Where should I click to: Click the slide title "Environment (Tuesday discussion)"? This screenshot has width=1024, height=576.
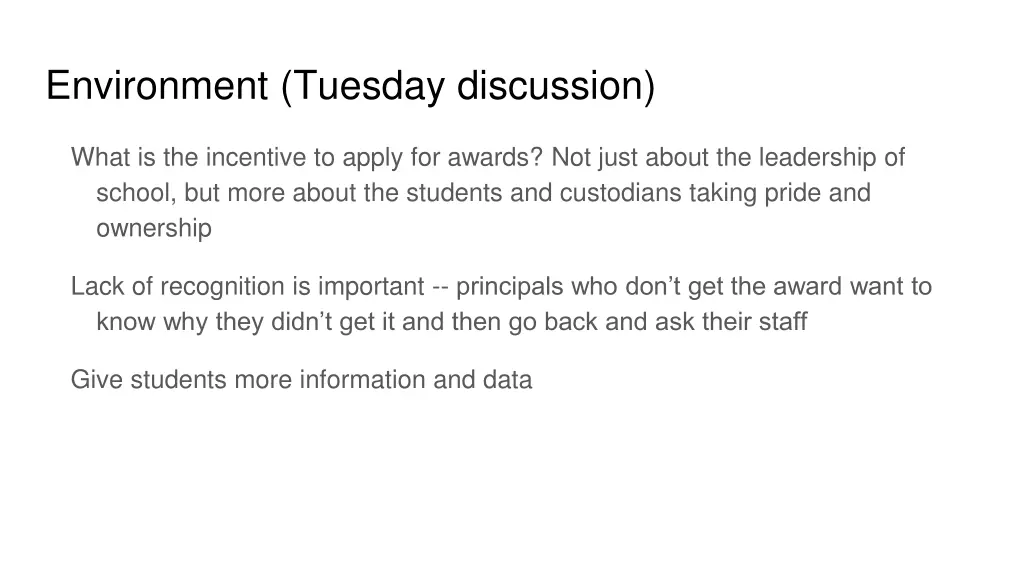351,86
